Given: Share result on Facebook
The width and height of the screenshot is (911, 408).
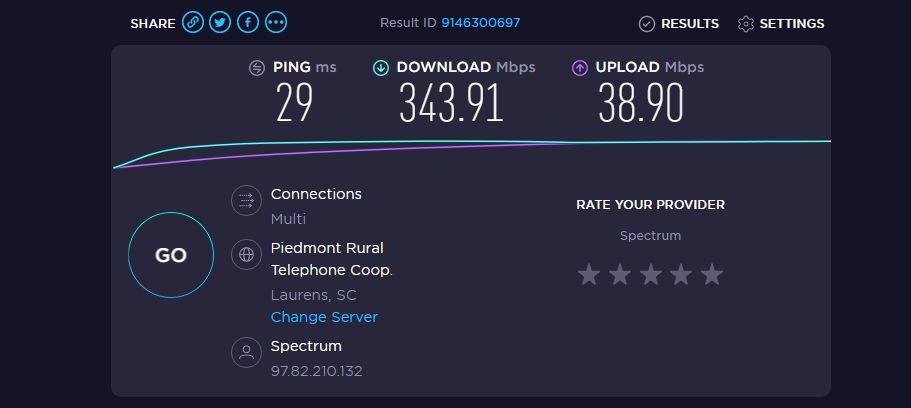Looking at the screenshot, I should point(247,23).
